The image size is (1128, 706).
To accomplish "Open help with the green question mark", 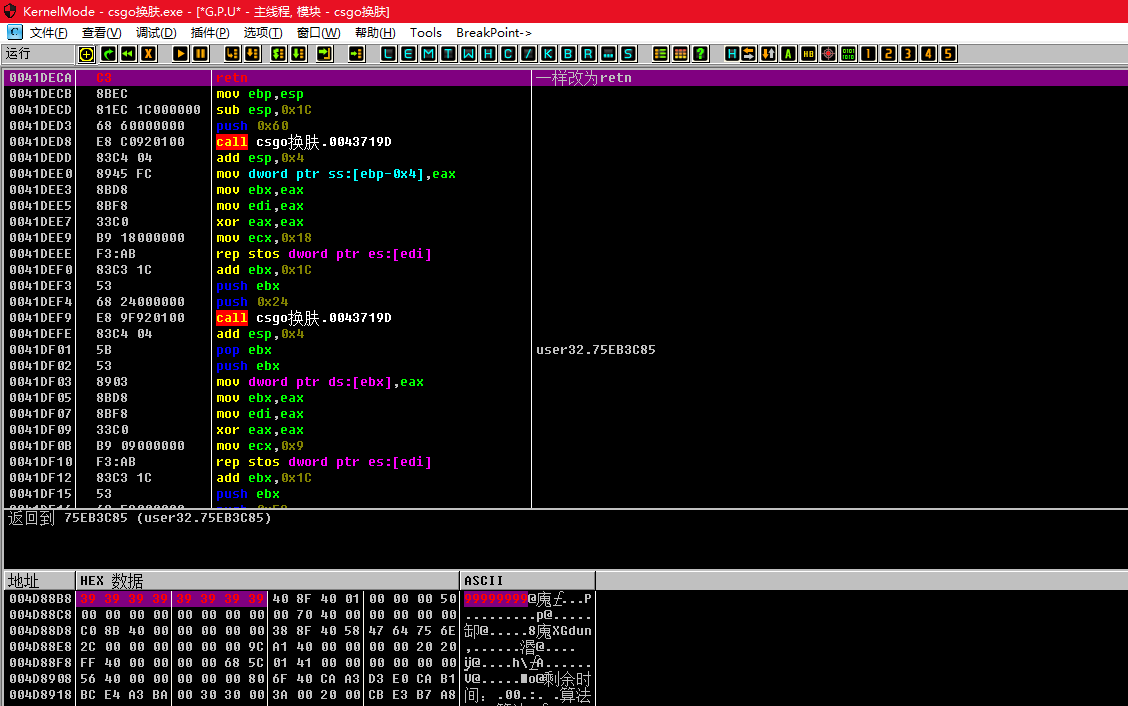I will [700, 54].
